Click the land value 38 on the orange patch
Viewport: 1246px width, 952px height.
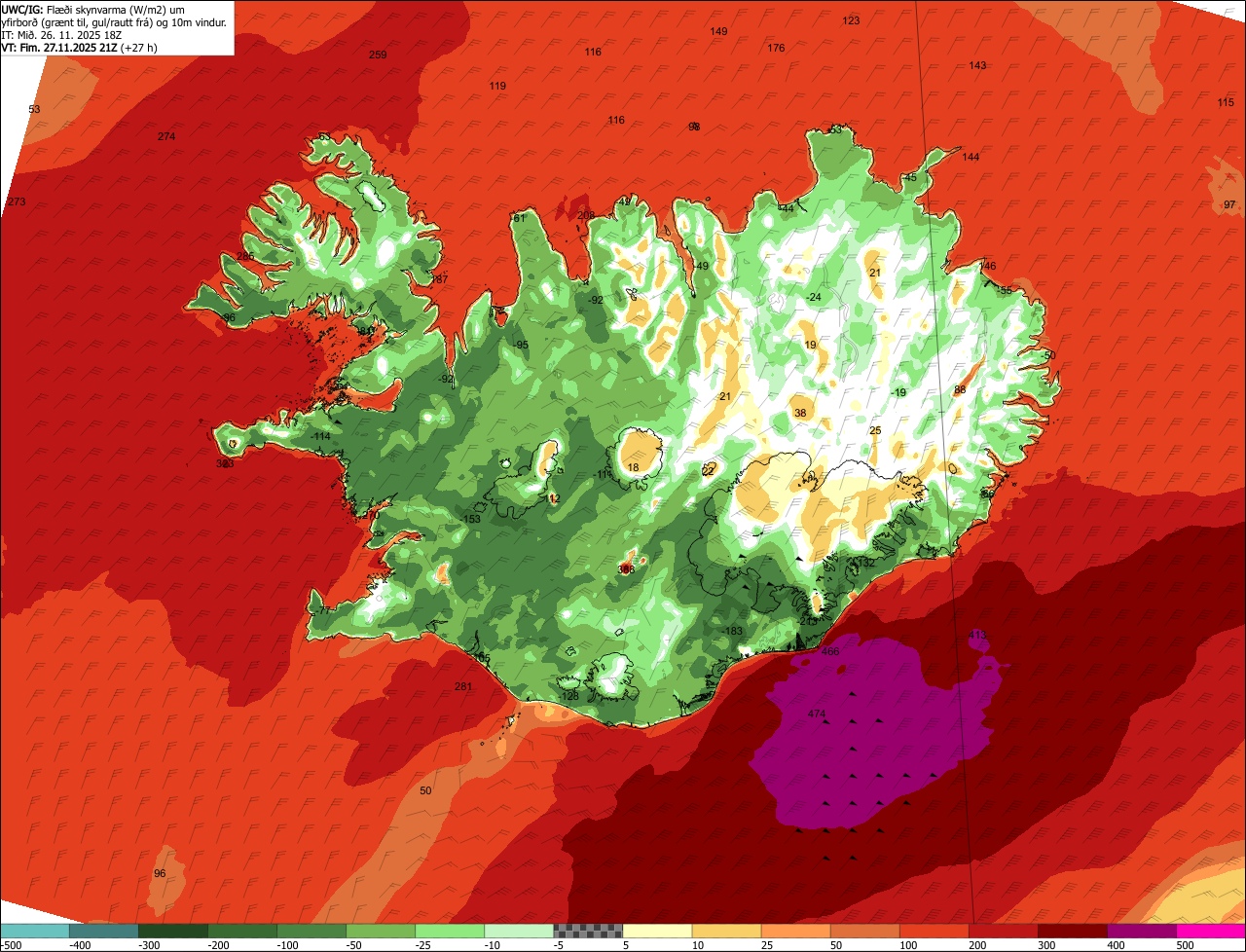[800, 413]
